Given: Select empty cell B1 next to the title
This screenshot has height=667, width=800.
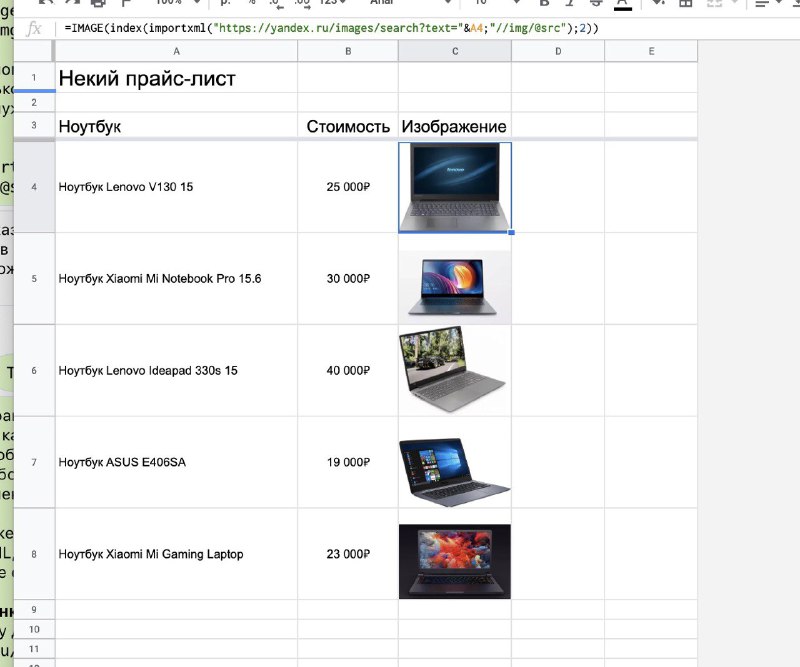Looking at the screenshot, I should [348, 78].
